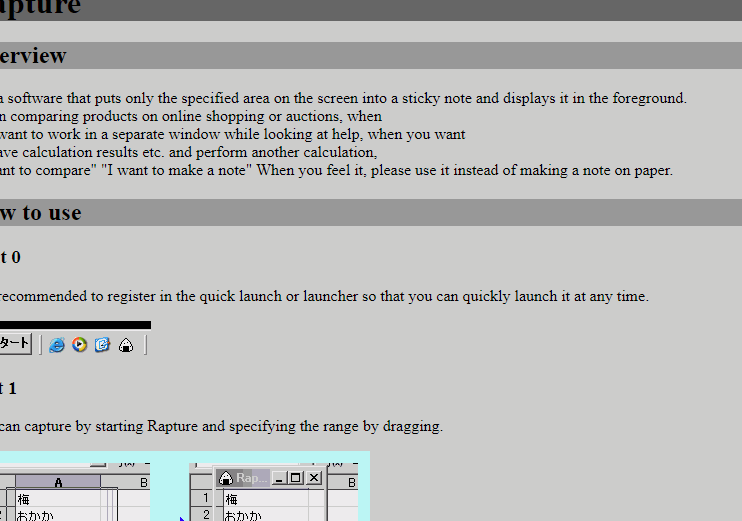Click the 梅 text inside the Rapture window
Screen dimensions: 742x521
pyautogui.click(x=232, y=499)
